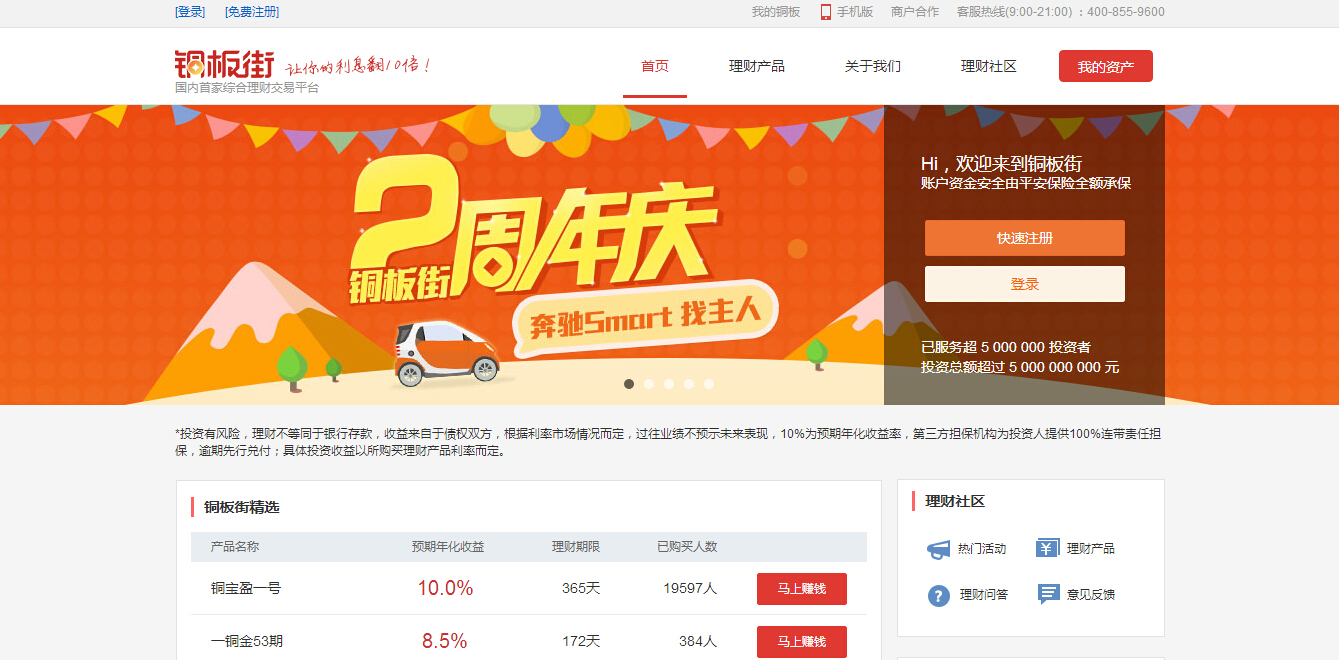Select the second carousel indicator dot
This screenshot has height=660, width=1339.
[649, 384]
